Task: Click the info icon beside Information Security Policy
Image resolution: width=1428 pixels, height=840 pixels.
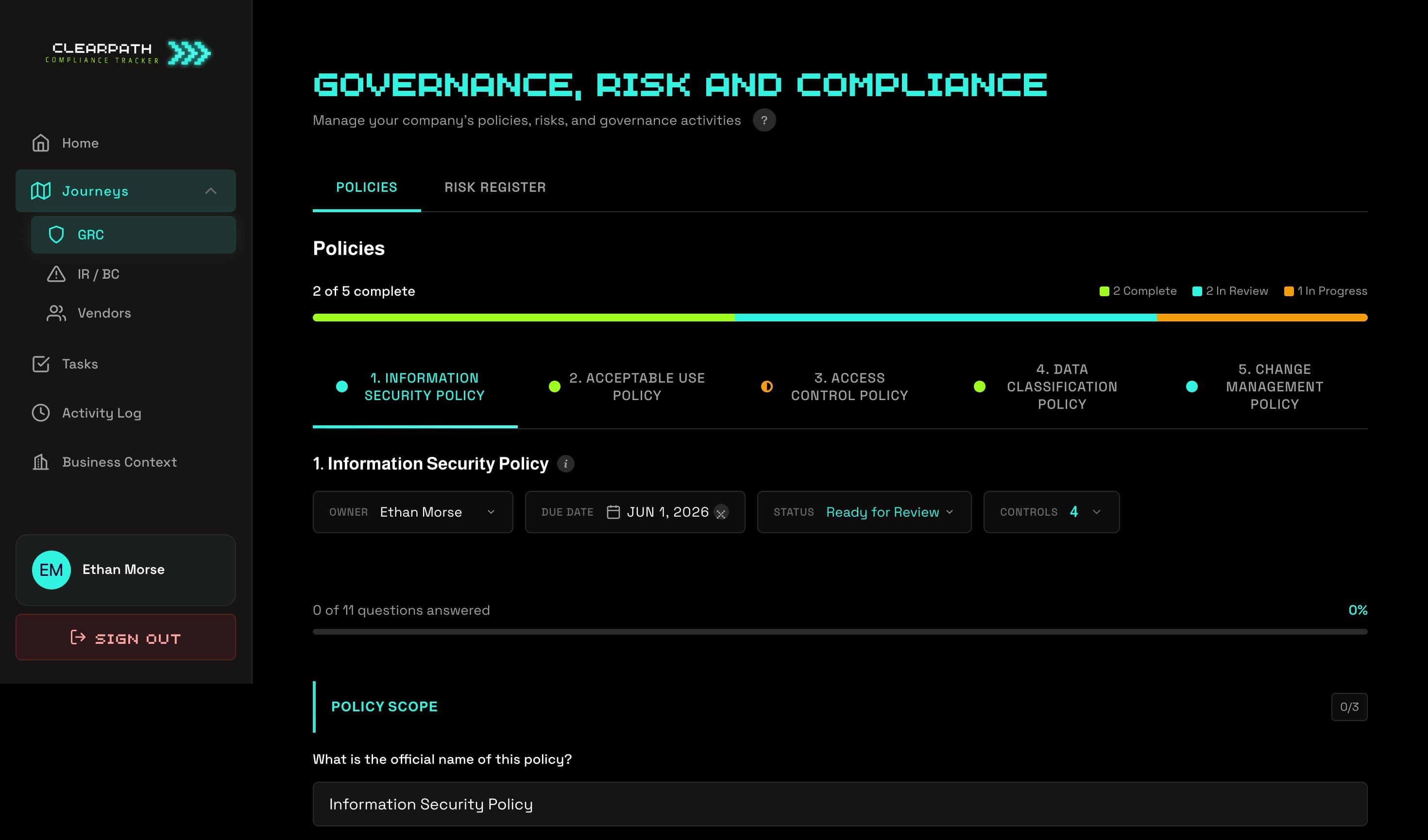Action: coord(565,464)
